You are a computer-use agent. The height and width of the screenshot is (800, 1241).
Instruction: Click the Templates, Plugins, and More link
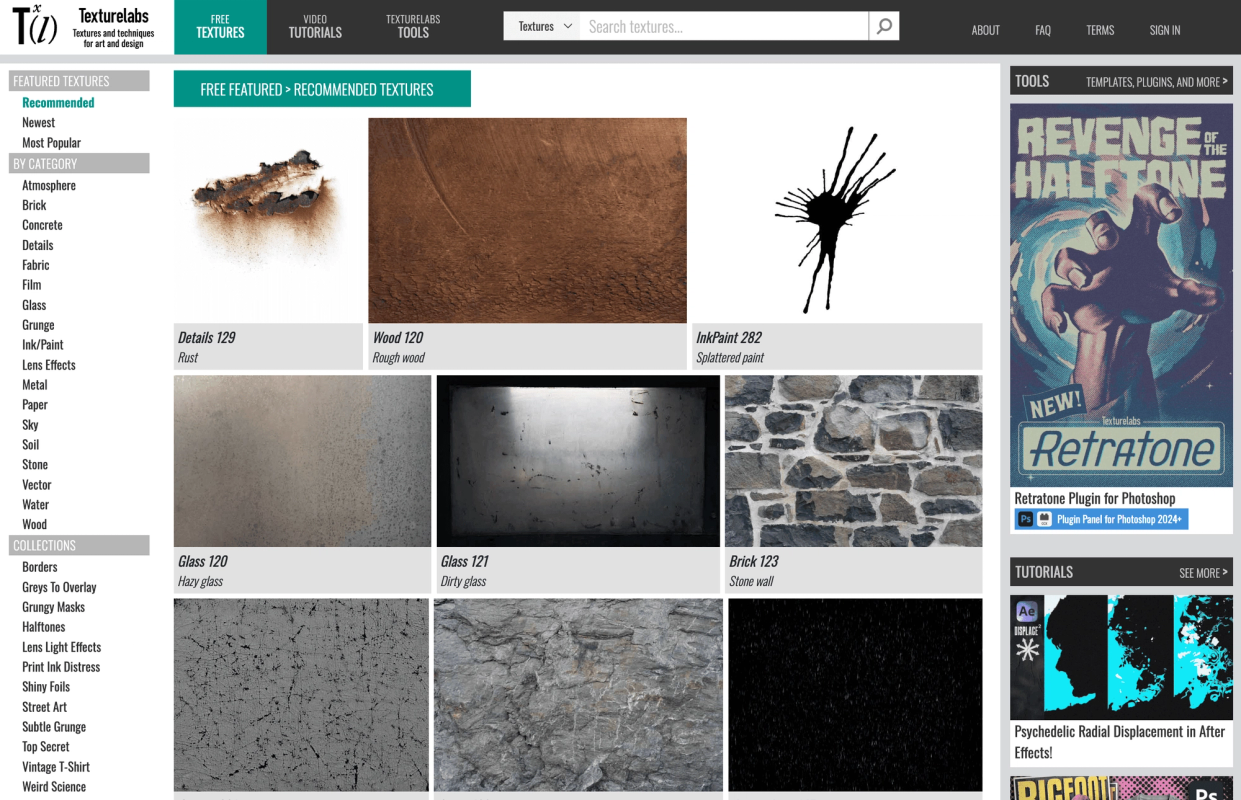pyautogui.click(x=1157, y=82)
